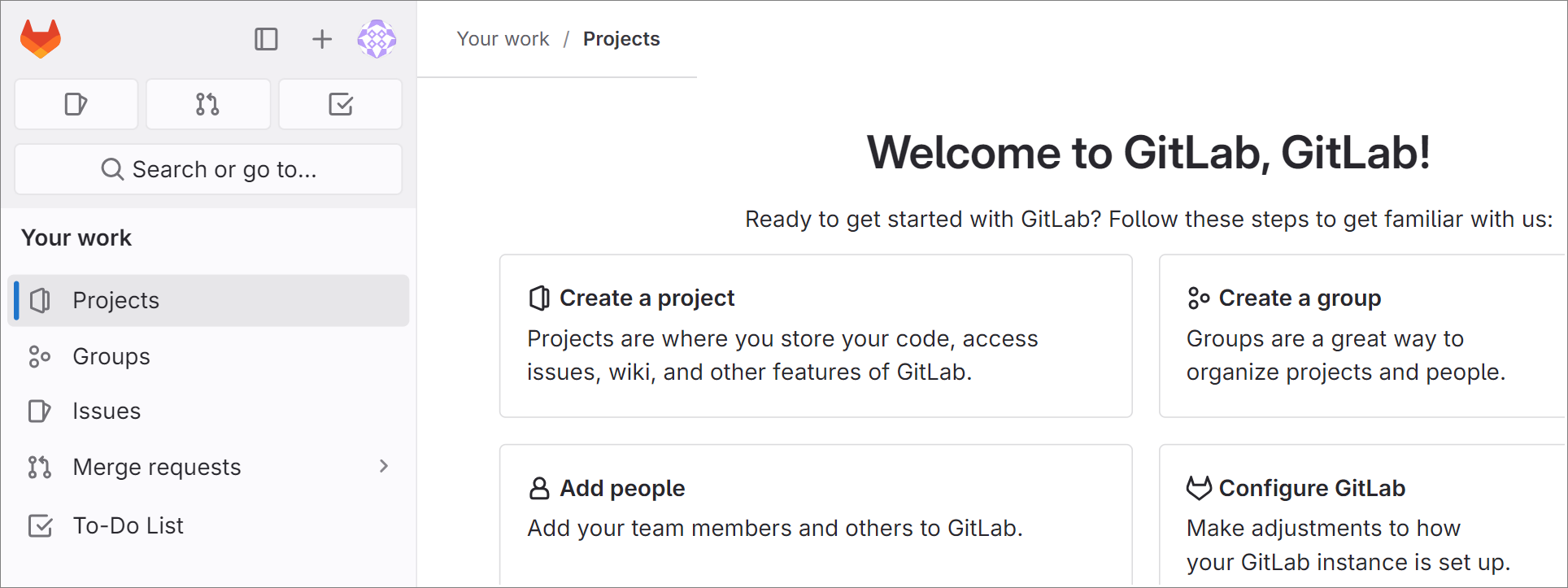Click the Your work breadcrumb link
1568x588 pixels.
coord(503,39)
